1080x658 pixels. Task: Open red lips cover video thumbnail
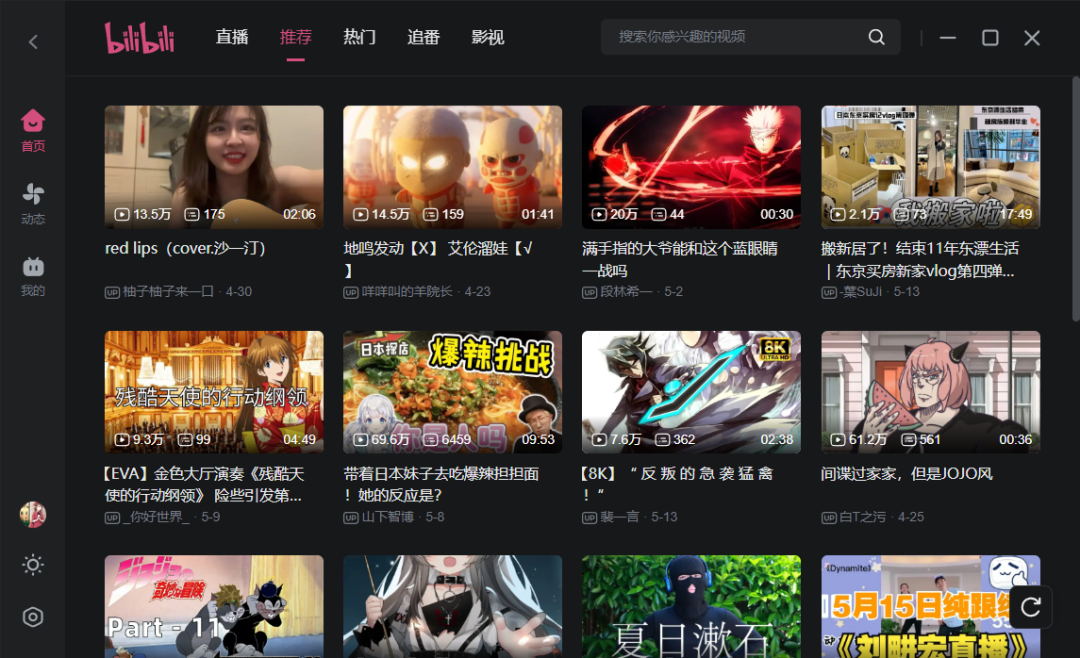pyautogui.click(x=214, y=167)
